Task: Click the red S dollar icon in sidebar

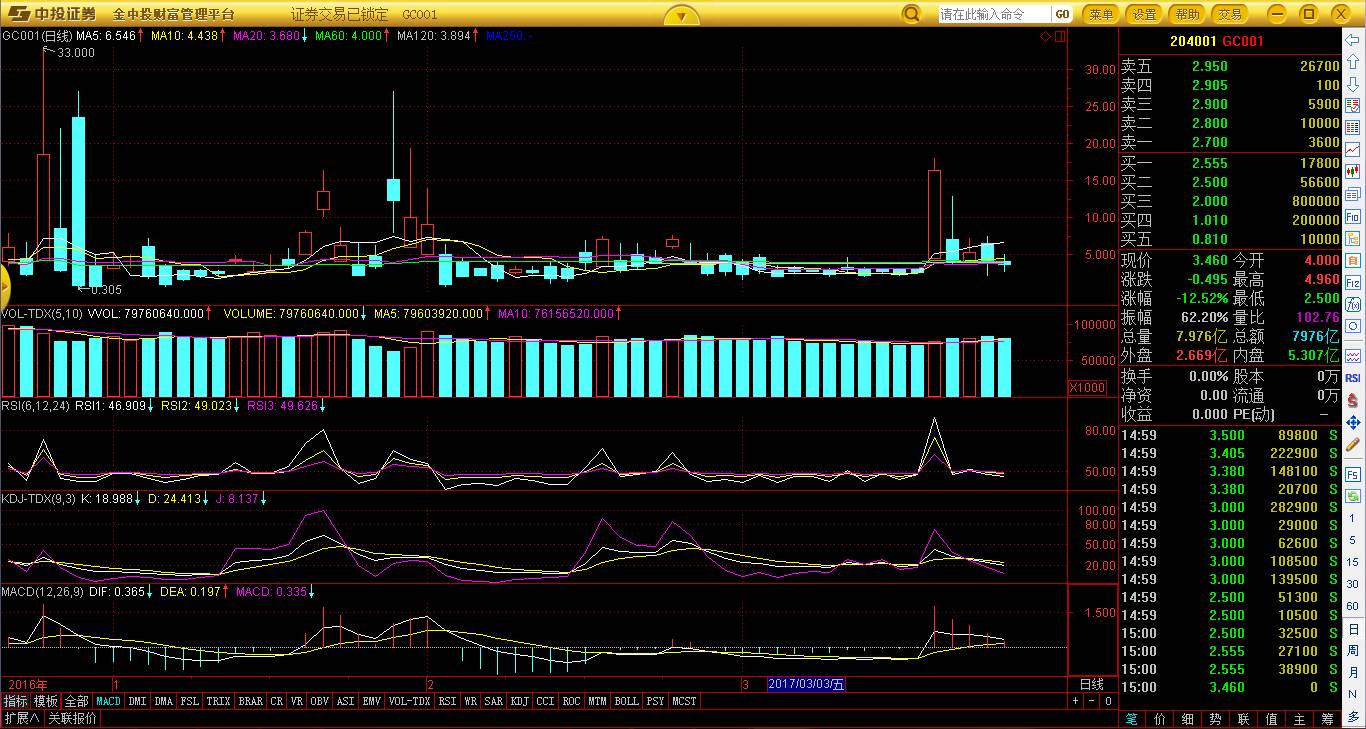Action: pos(1353,400)
